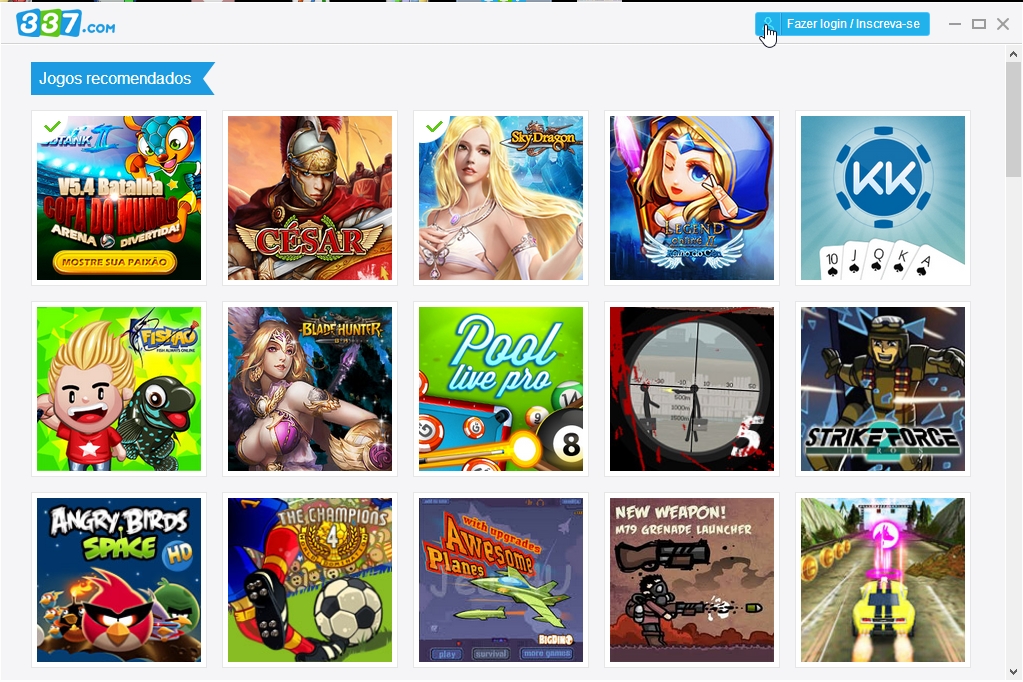
Task: Open the sniper scope stickman game
Action: pos(692,389)
